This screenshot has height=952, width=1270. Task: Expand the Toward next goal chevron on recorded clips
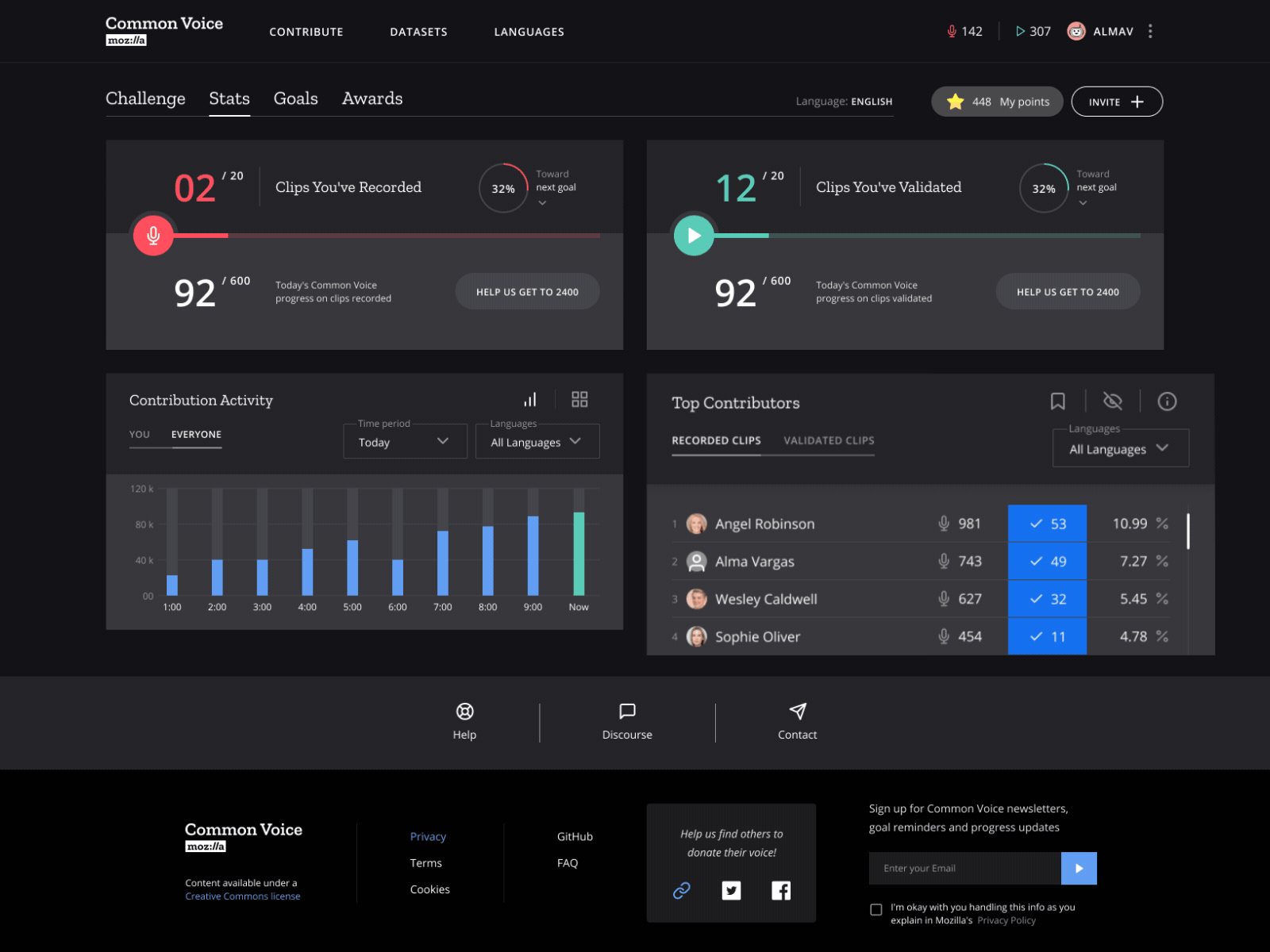tap(543, 204)
